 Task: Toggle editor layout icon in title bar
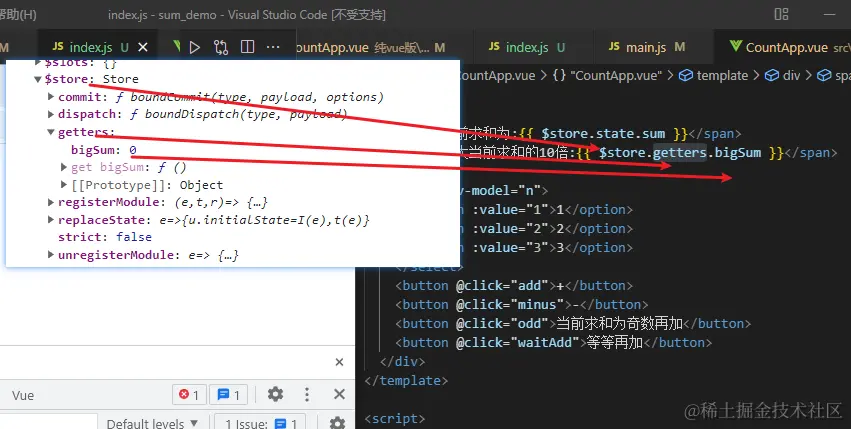(781, 14)
